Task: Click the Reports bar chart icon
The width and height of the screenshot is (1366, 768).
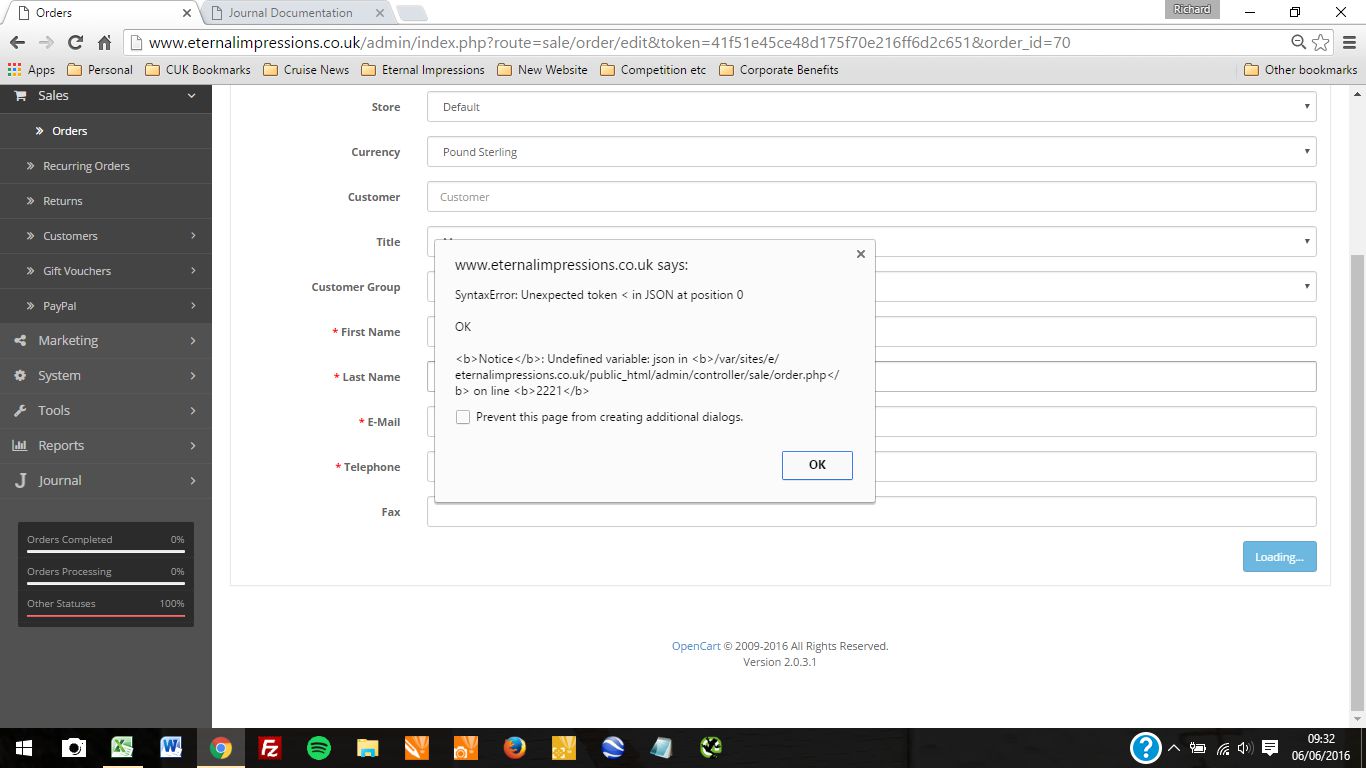Action: (x=20, y=446)
